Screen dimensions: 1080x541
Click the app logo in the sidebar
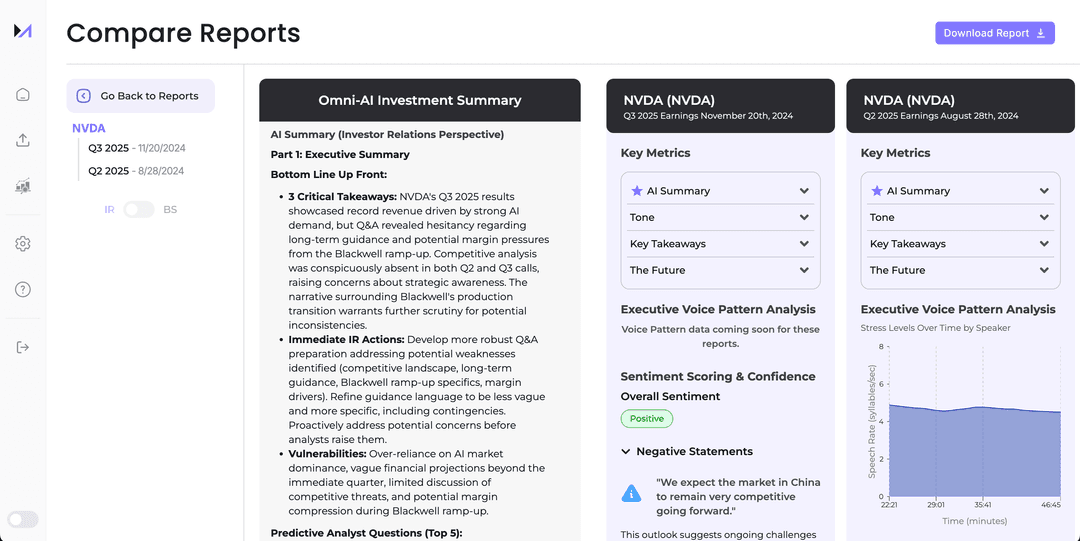pos(23,31)
